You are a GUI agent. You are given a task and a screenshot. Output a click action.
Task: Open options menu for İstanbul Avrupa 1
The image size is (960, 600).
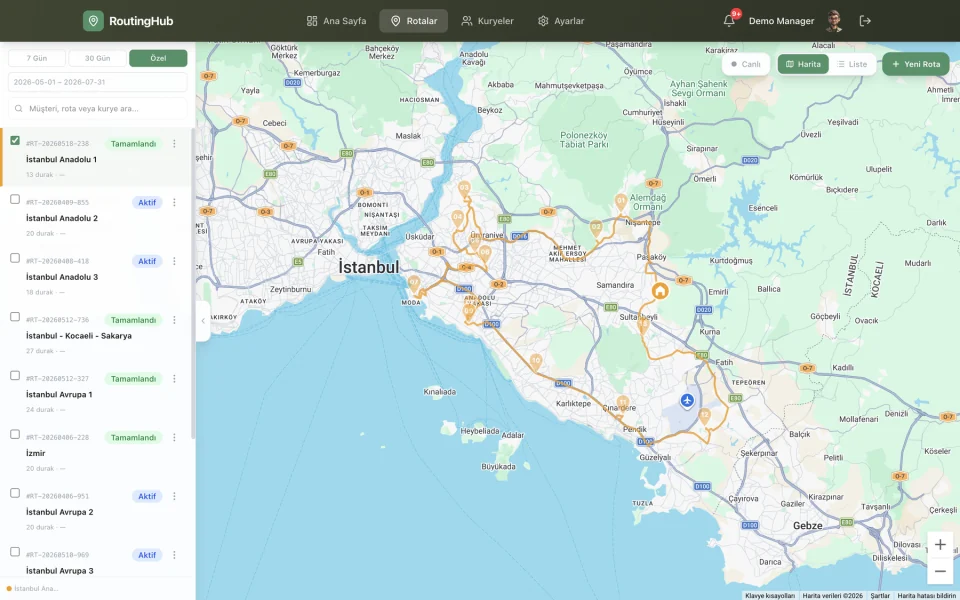[174, 379]
